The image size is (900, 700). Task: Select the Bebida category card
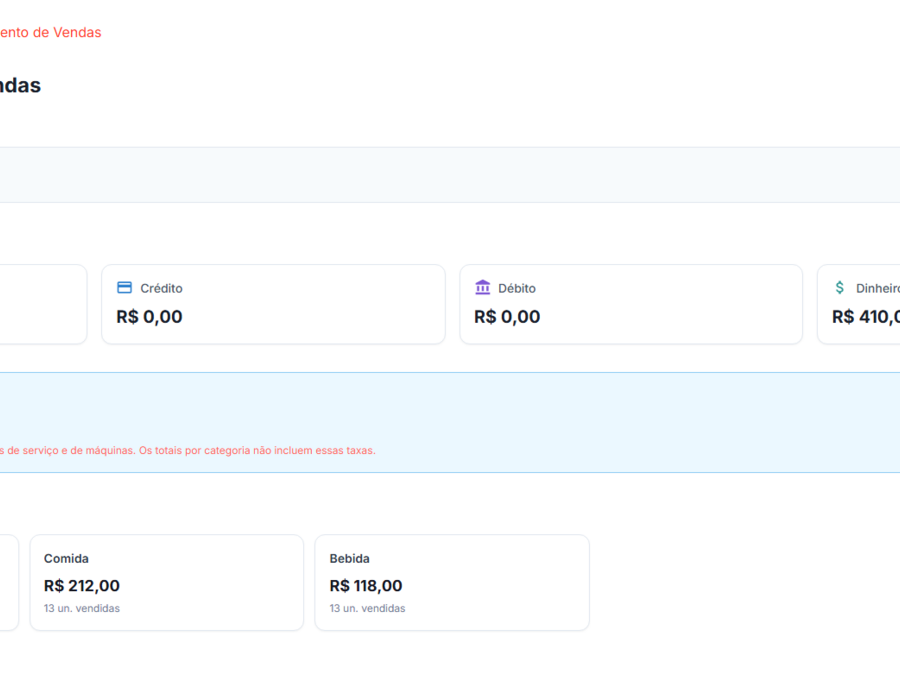(452, 582)
